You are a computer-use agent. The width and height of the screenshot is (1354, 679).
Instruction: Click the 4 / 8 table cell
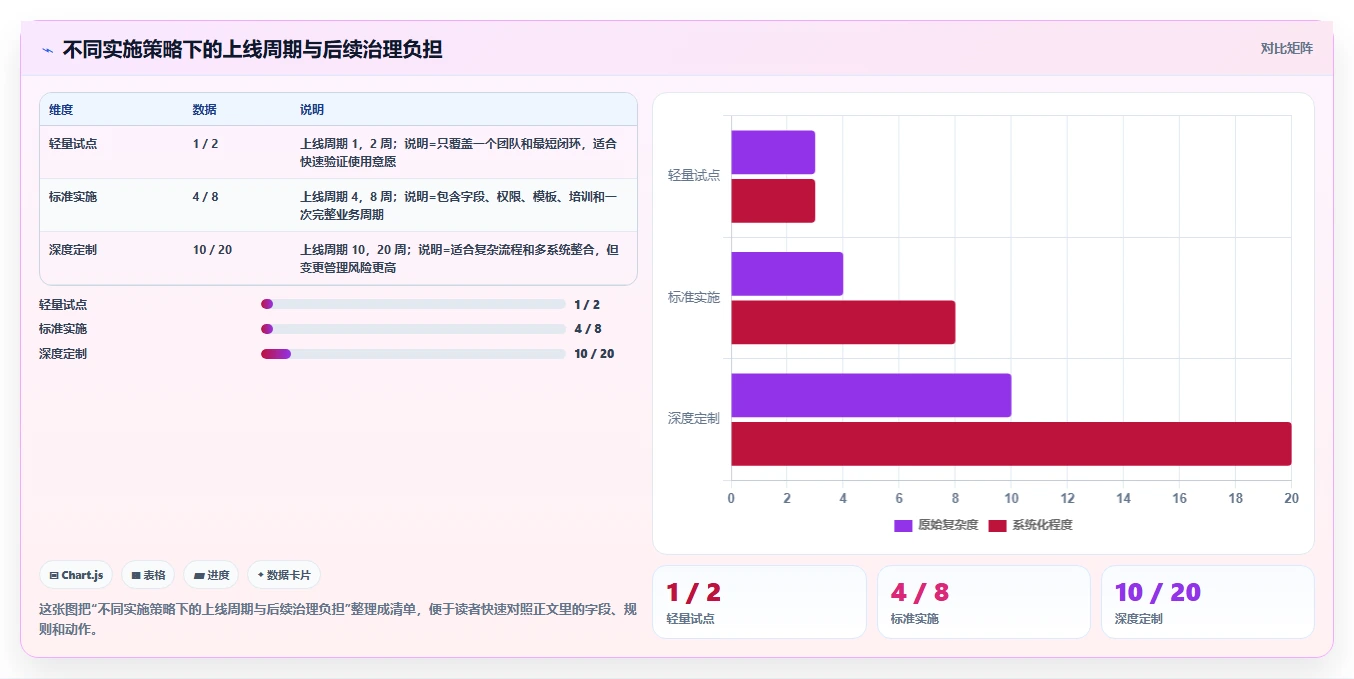click(x=205, y=196)
